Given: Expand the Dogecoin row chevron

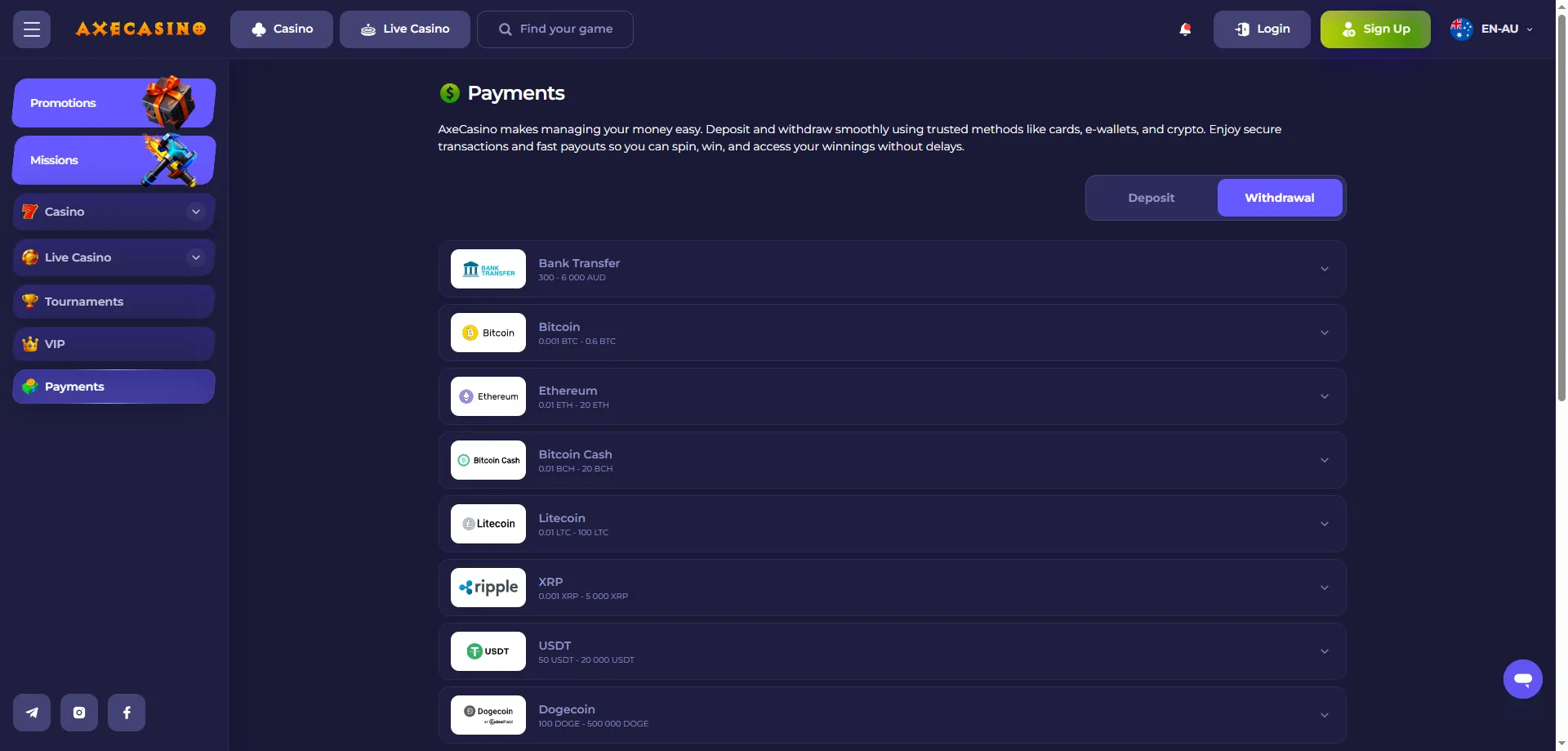Looking at the screenshot, I should click(x=1325, y=715).
